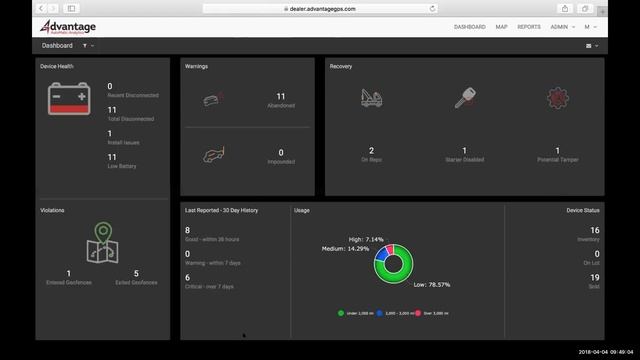Click the Starter Disabled count 1
The width and height of the screenshot is (640, 360).
(x=464, y=151)
